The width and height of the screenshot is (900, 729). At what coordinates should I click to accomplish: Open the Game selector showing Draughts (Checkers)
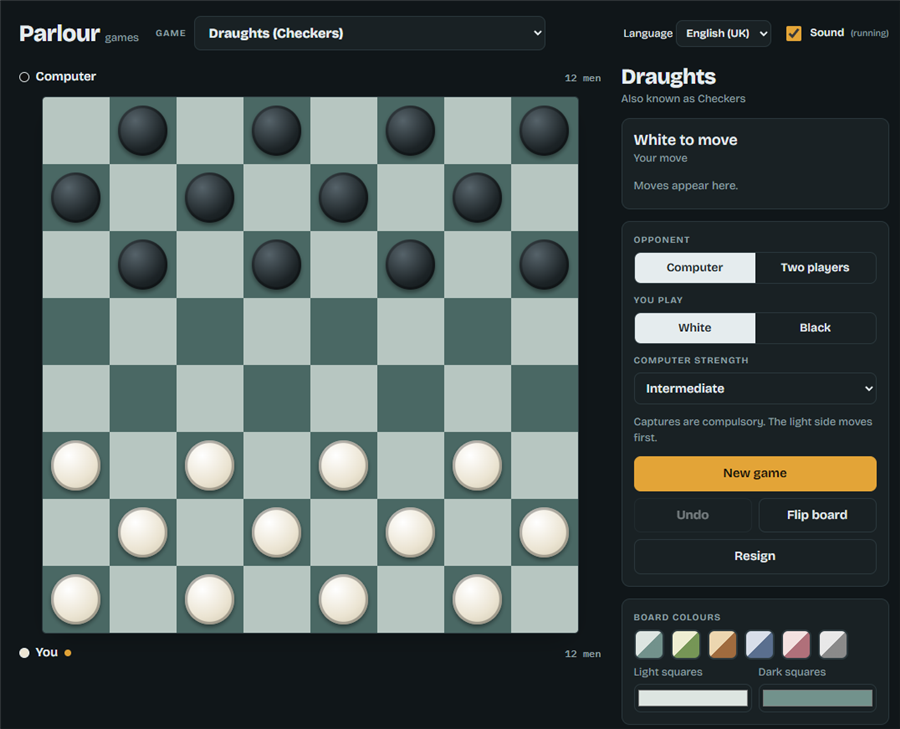(370, 33)
